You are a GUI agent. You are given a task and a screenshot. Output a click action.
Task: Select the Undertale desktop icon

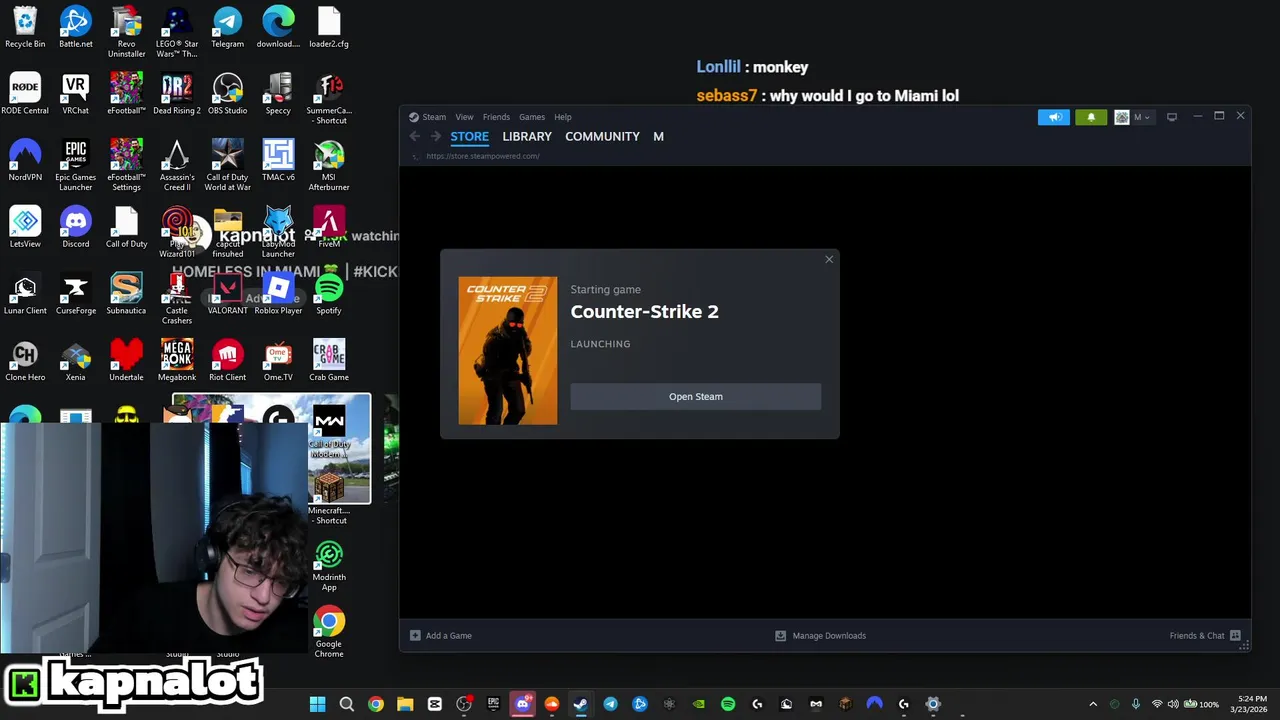pos(126,361)
